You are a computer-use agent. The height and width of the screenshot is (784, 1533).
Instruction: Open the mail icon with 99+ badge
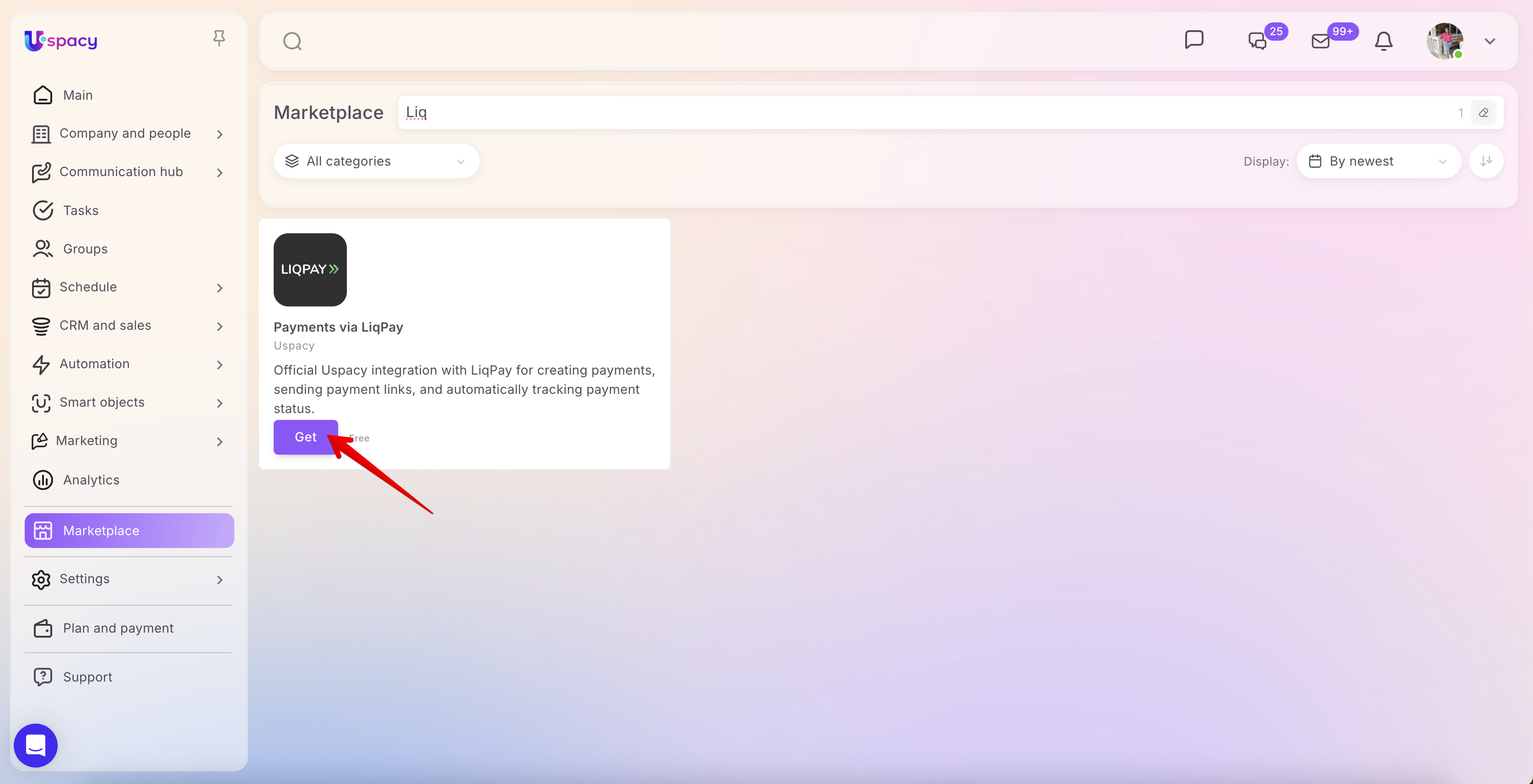click(1321, 41)
